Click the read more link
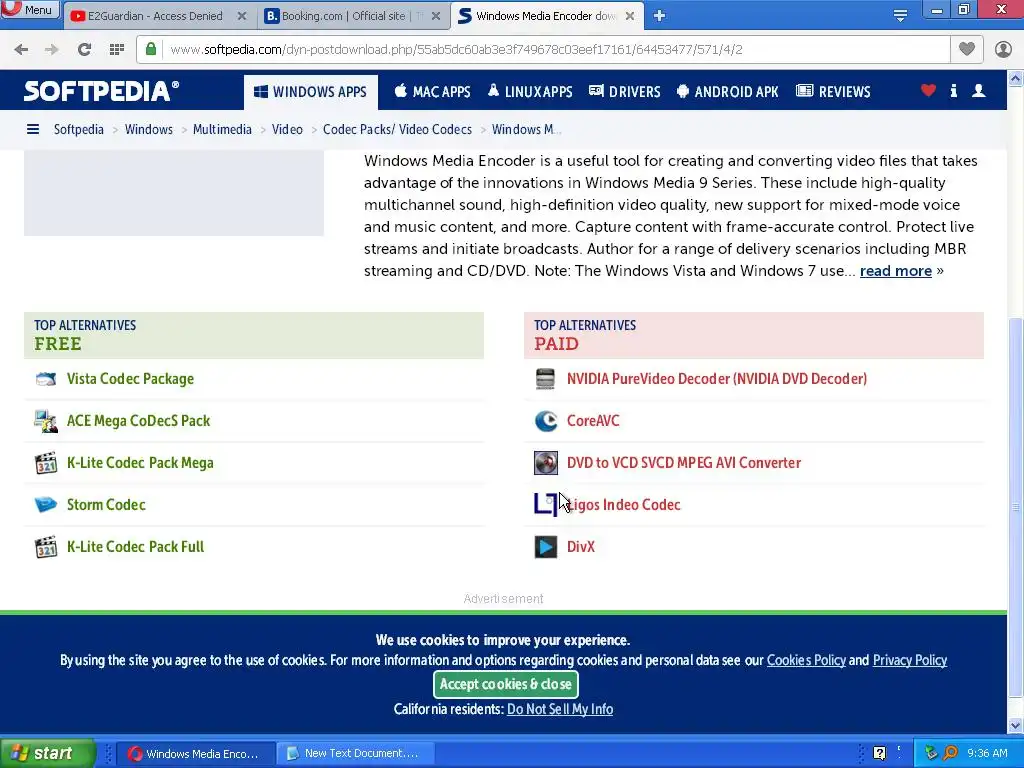 [x=895, y=271]
